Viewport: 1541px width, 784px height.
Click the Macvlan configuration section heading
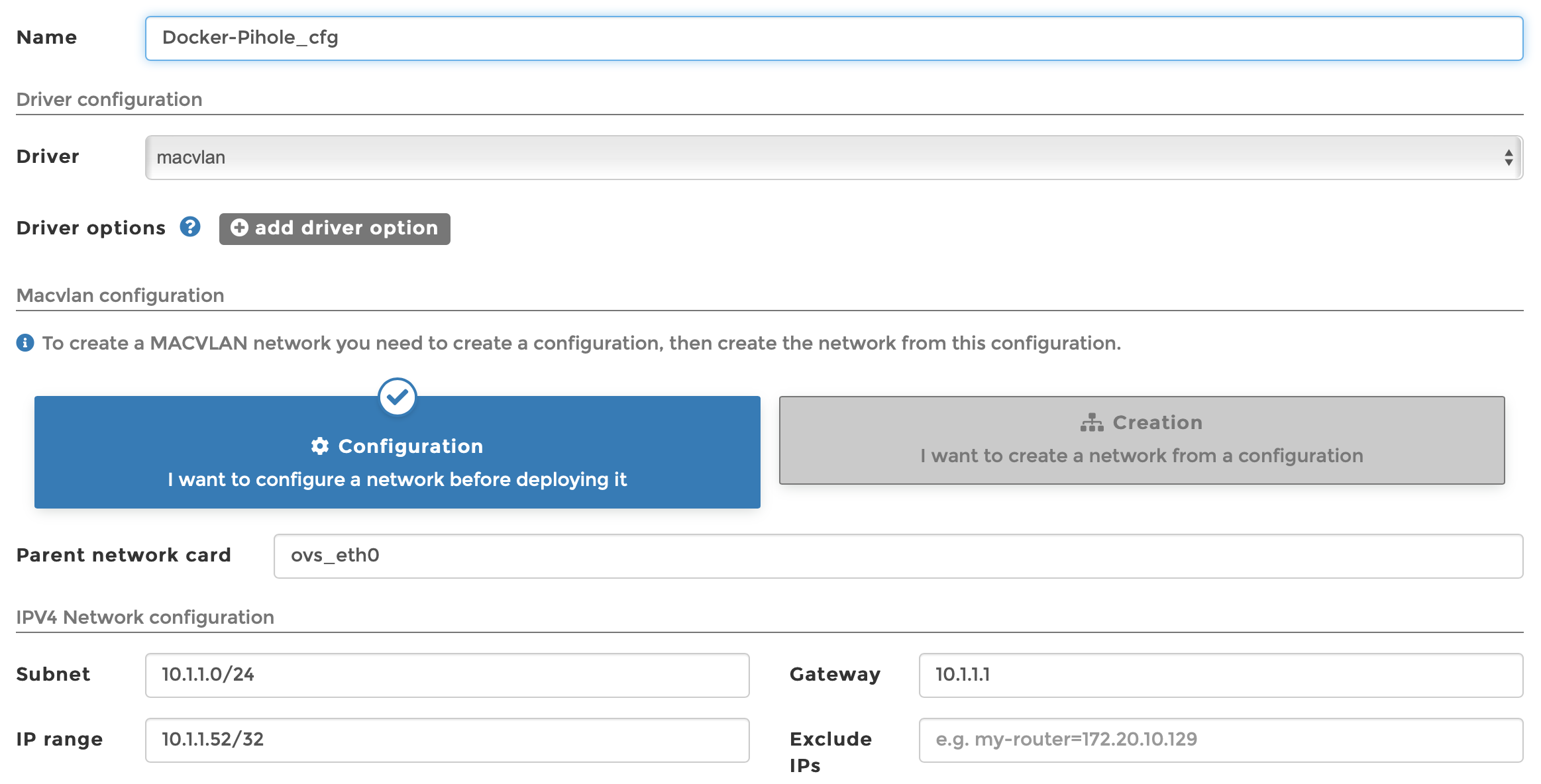click(x=120, y=295)
